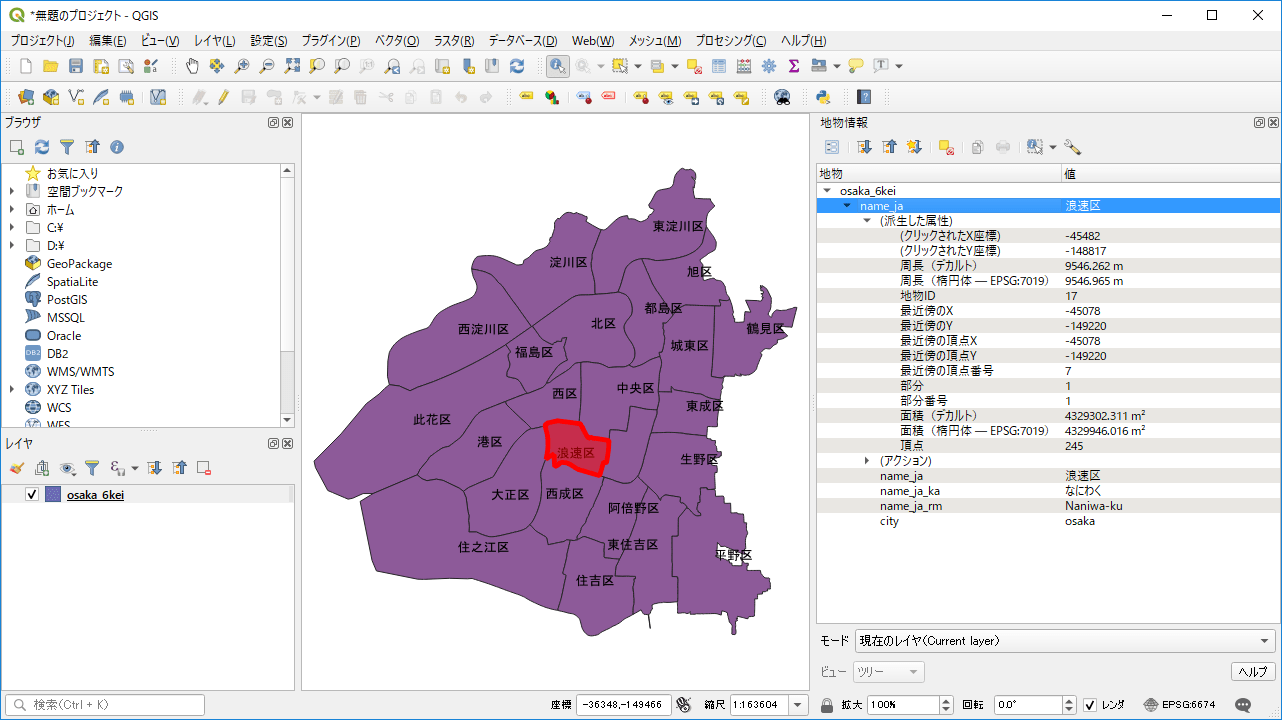The image size is (1282, 720).
Task: Open the ベクタ menu
Action: [397, 41]
